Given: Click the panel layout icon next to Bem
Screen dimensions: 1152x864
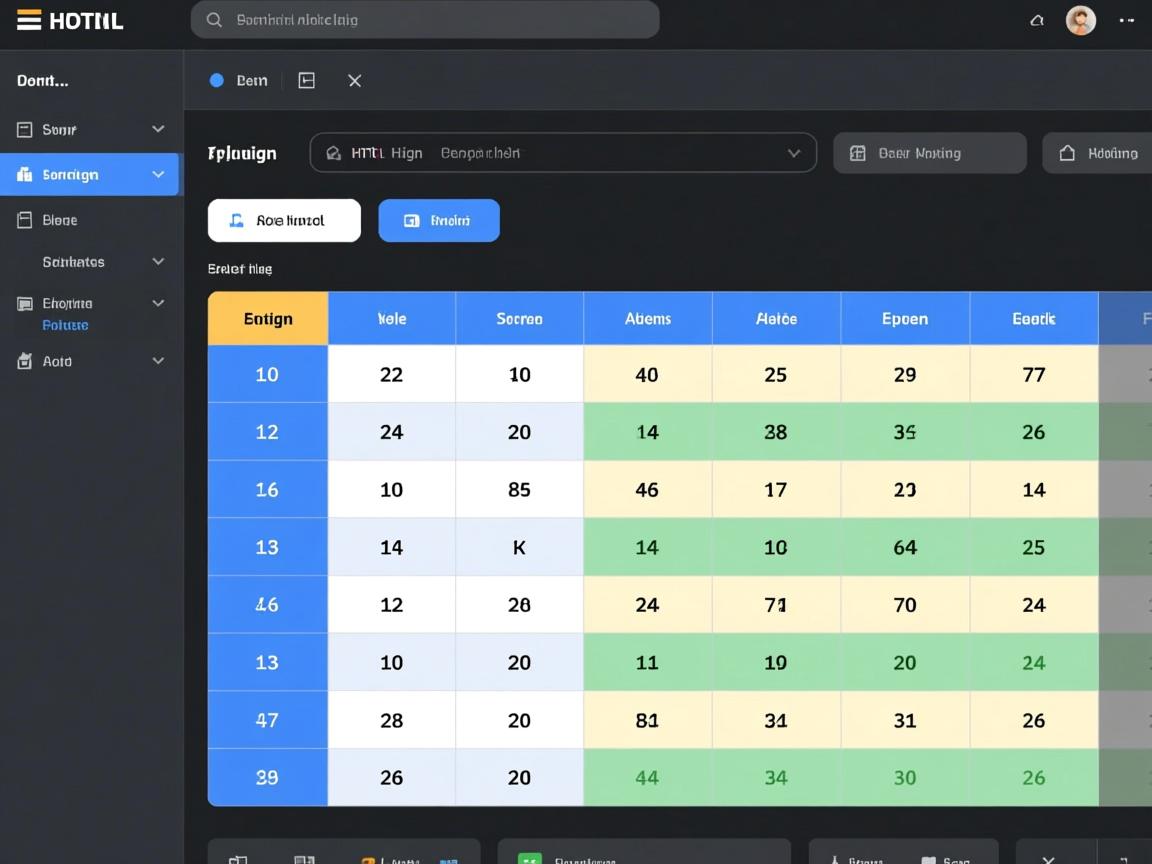Looking at the screenshot, I should [x=307, y=81].
